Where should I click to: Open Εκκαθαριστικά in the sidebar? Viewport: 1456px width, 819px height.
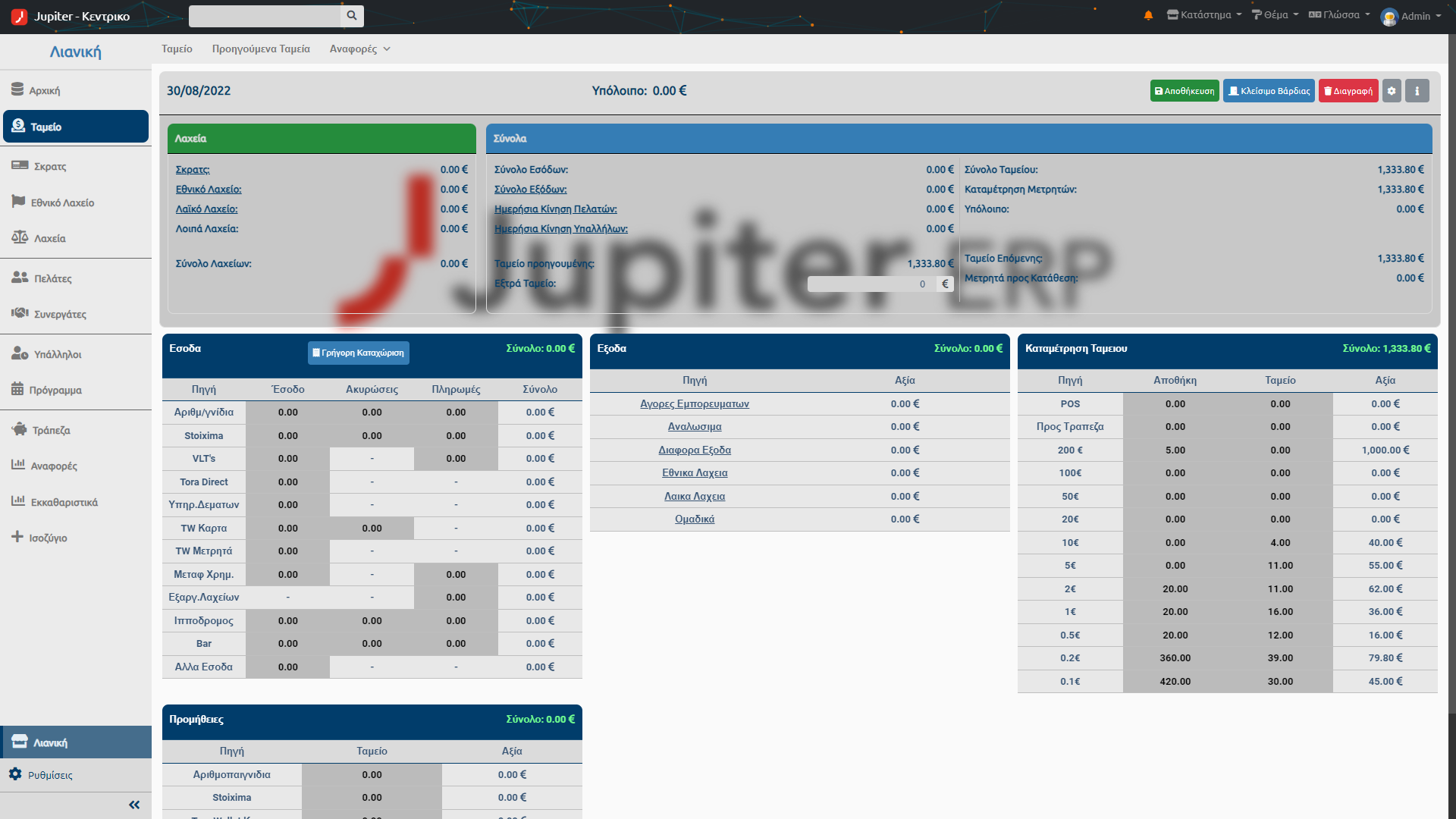click(76, 502)
